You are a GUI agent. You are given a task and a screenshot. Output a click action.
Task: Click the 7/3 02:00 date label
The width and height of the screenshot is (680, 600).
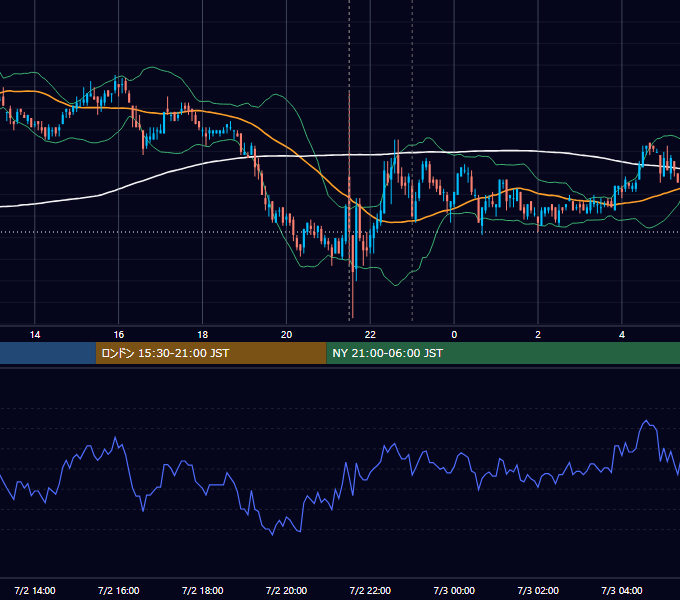[538, 590]
